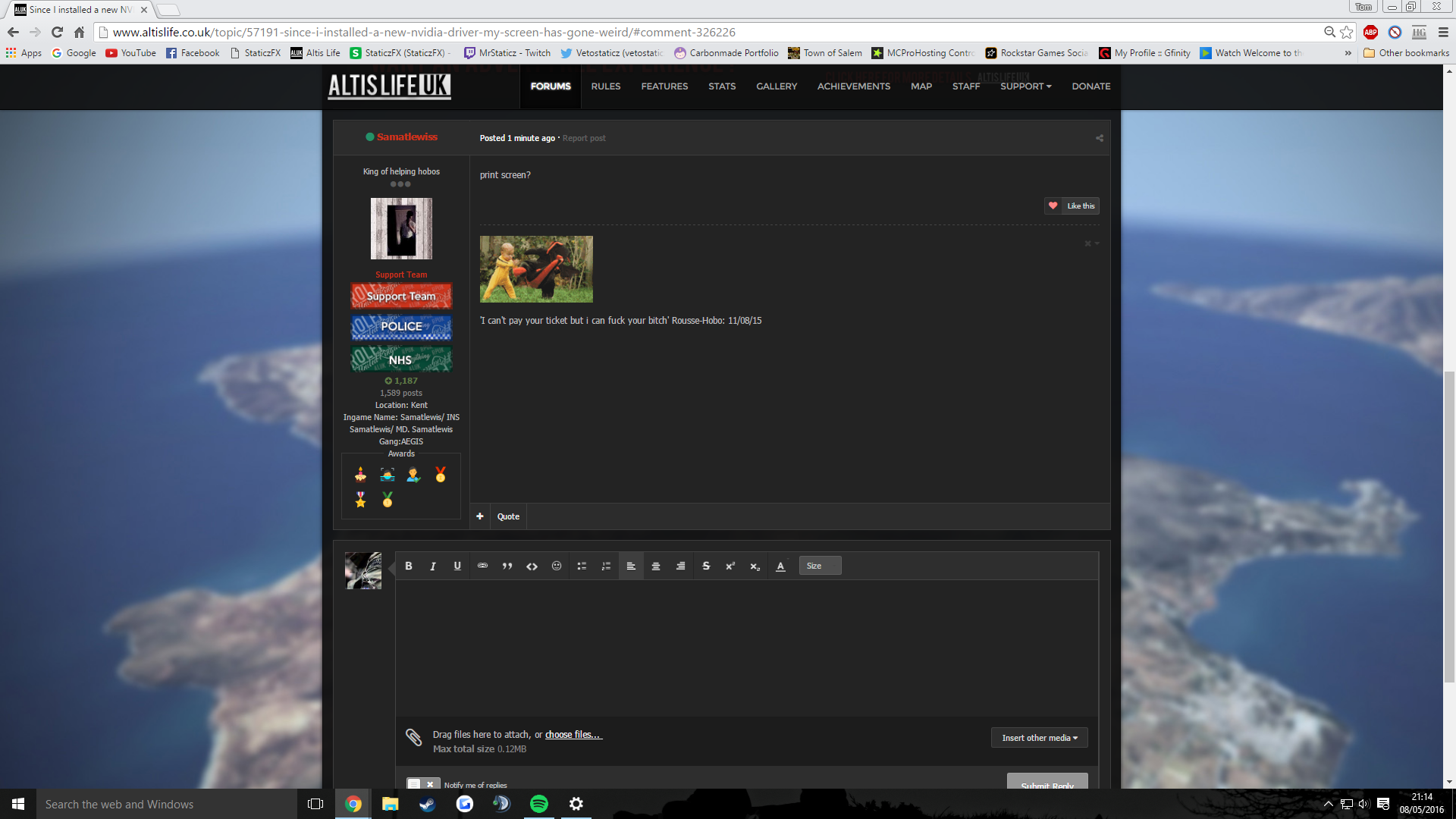Click the italic formatting icon

pos(433,566)
